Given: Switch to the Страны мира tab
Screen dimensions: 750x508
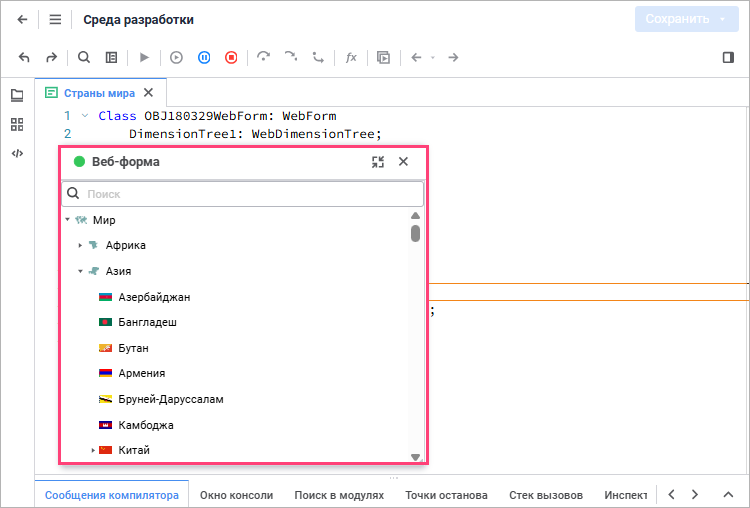Looking at the screenshot, I should point(99,93).
